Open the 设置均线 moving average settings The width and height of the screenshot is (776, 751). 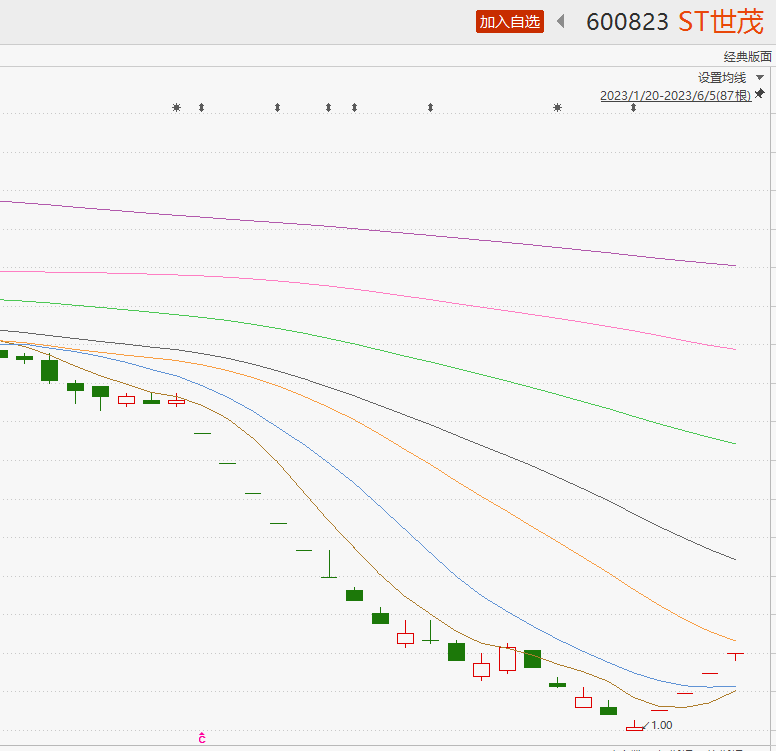click(722, 78)
